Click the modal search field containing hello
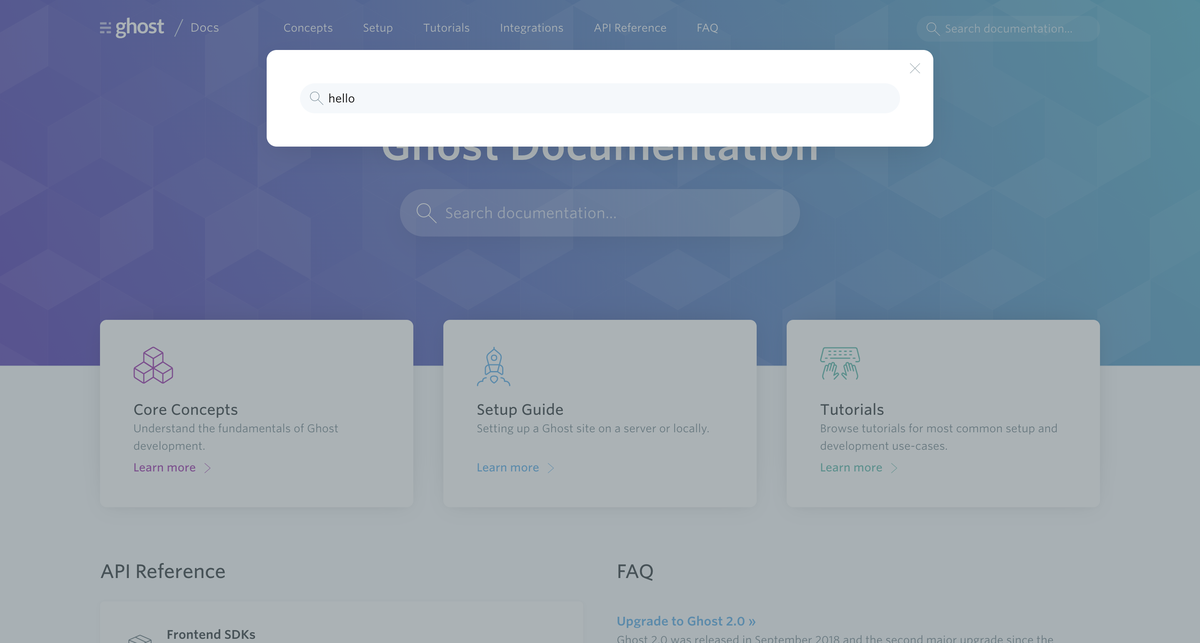This screenshot has width=1200, height=643. pos(600,98)
